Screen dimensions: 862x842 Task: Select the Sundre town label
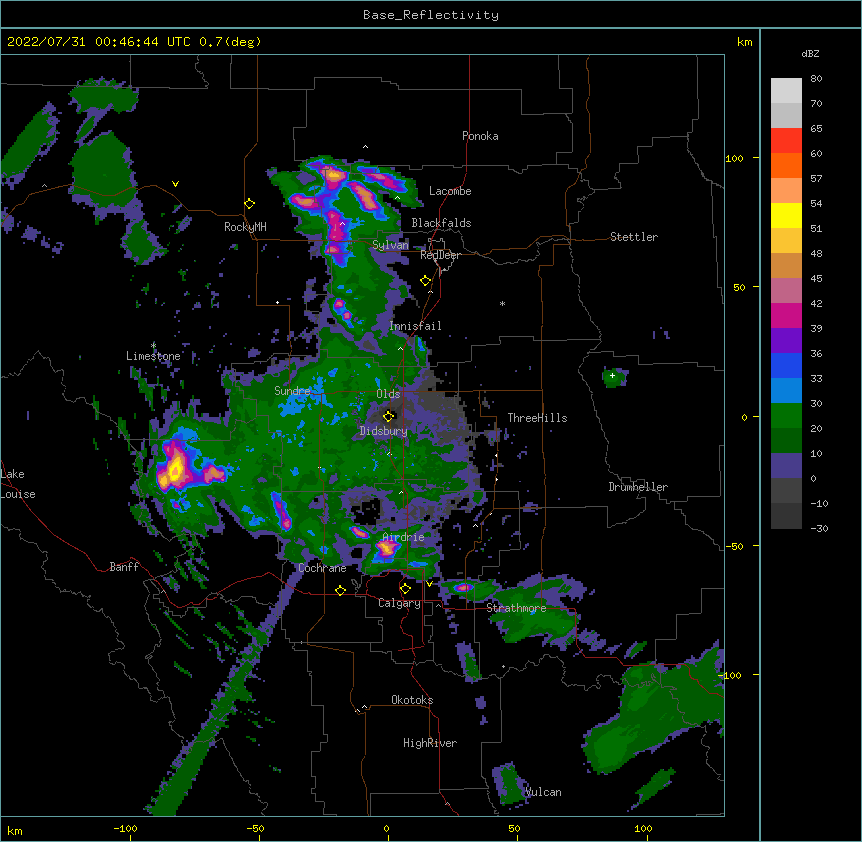point(292,391)
